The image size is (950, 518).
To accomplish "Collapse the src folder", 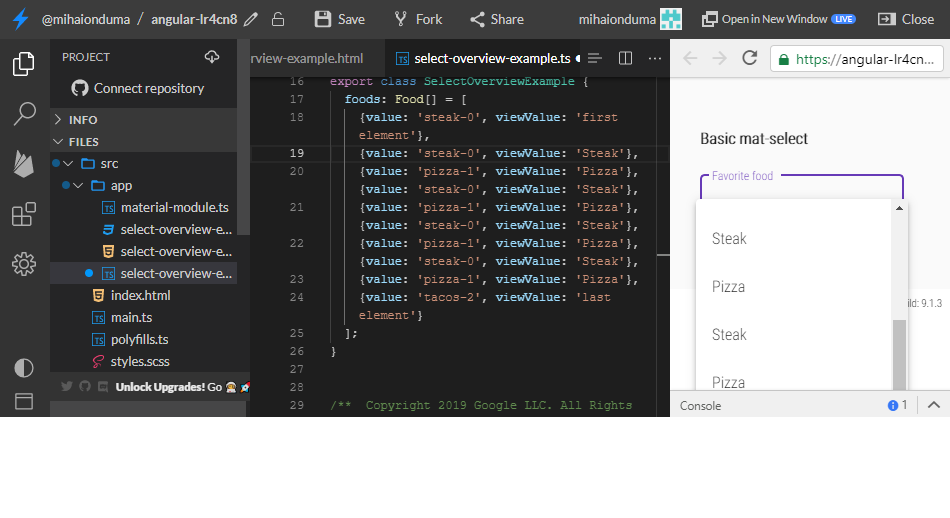I will [143, 164].
